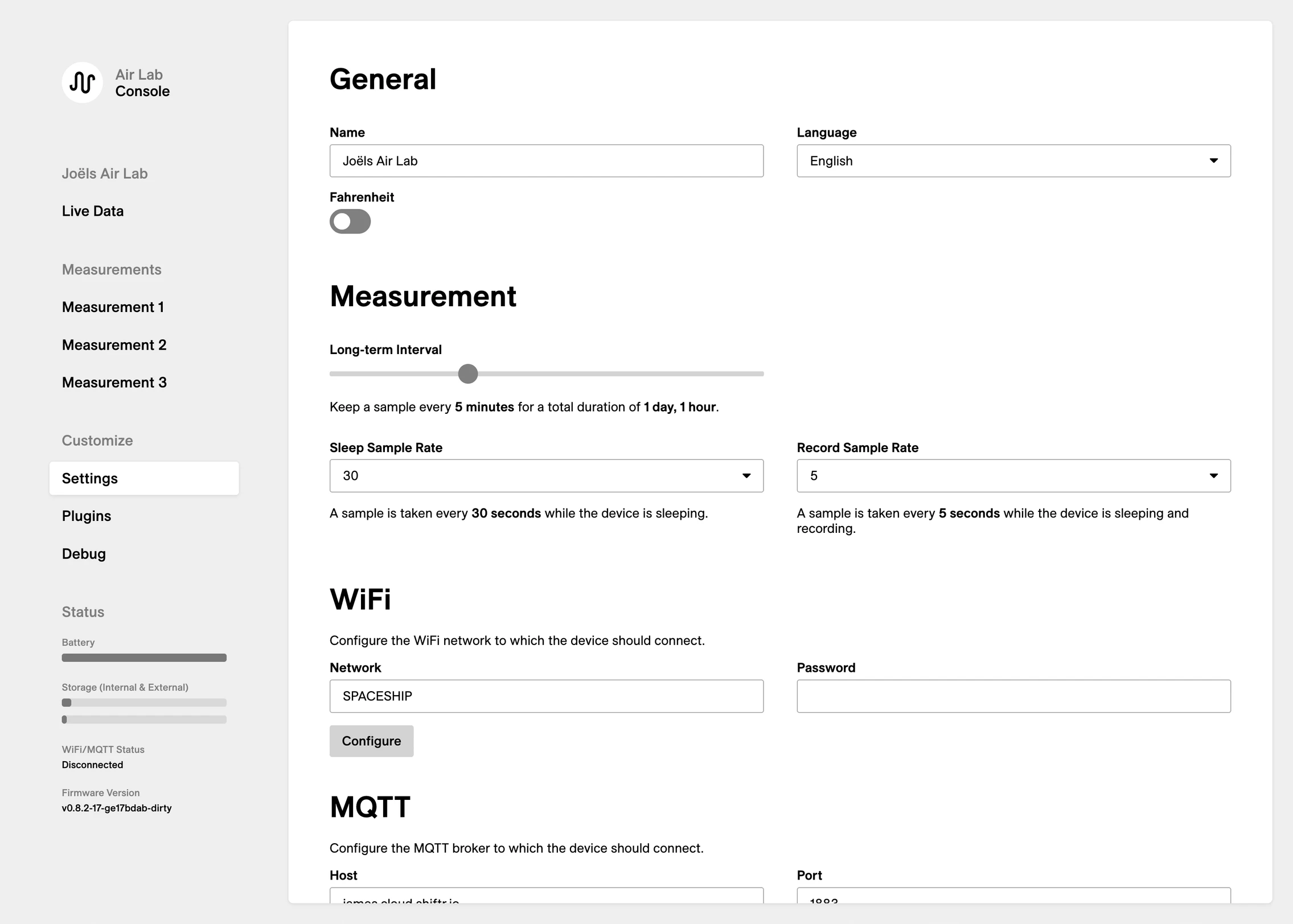The image size is (1293, 924).
Task: Open Measurement 3 from sidebar
Action: [114, 382]
